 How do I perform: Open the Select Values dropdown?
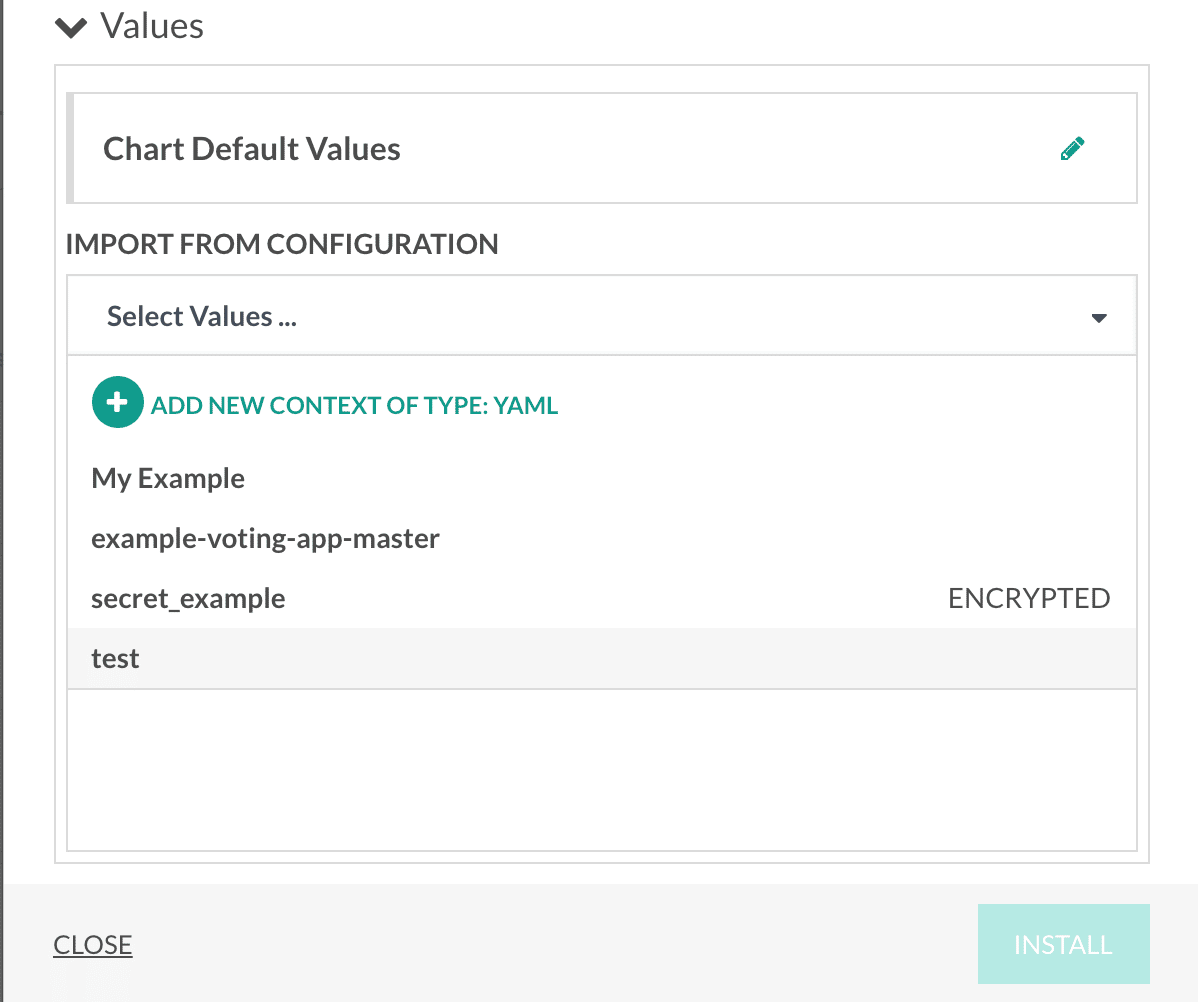click(x=602, y=316)
